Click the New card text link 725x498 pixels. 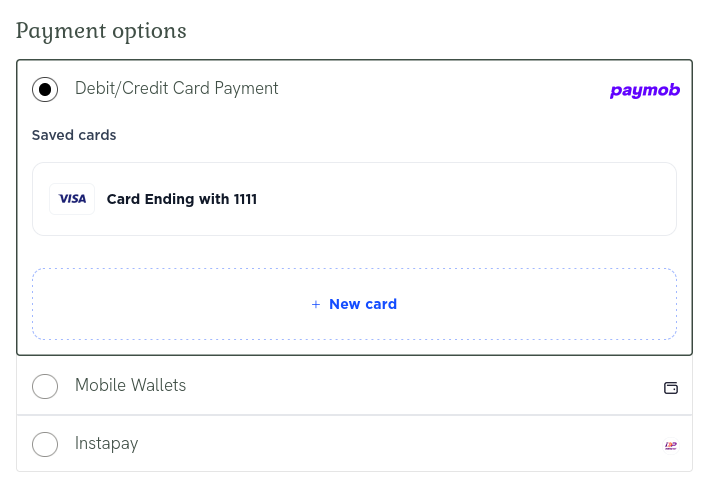pyautogui.click(x=363, y=304)
